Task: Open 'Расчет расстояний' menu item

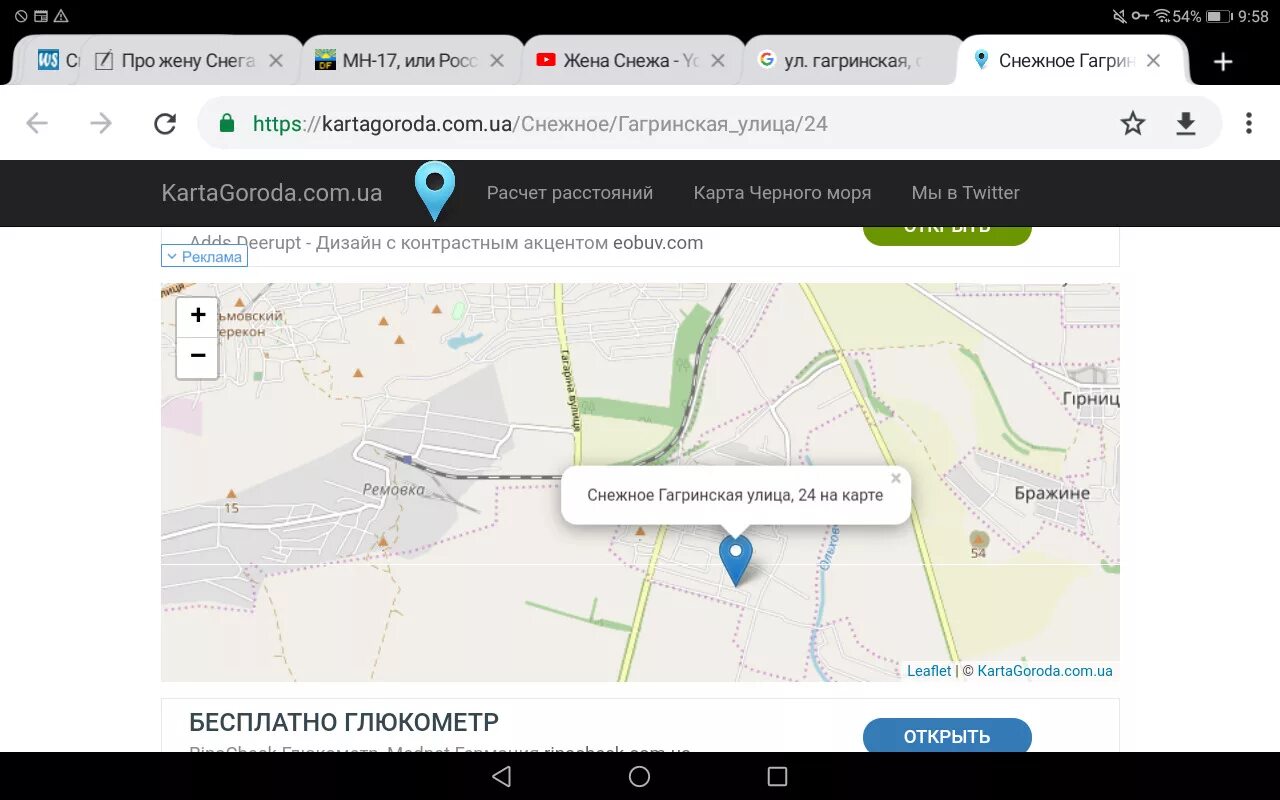Action: pyautogui.click(x=570, y=193)
